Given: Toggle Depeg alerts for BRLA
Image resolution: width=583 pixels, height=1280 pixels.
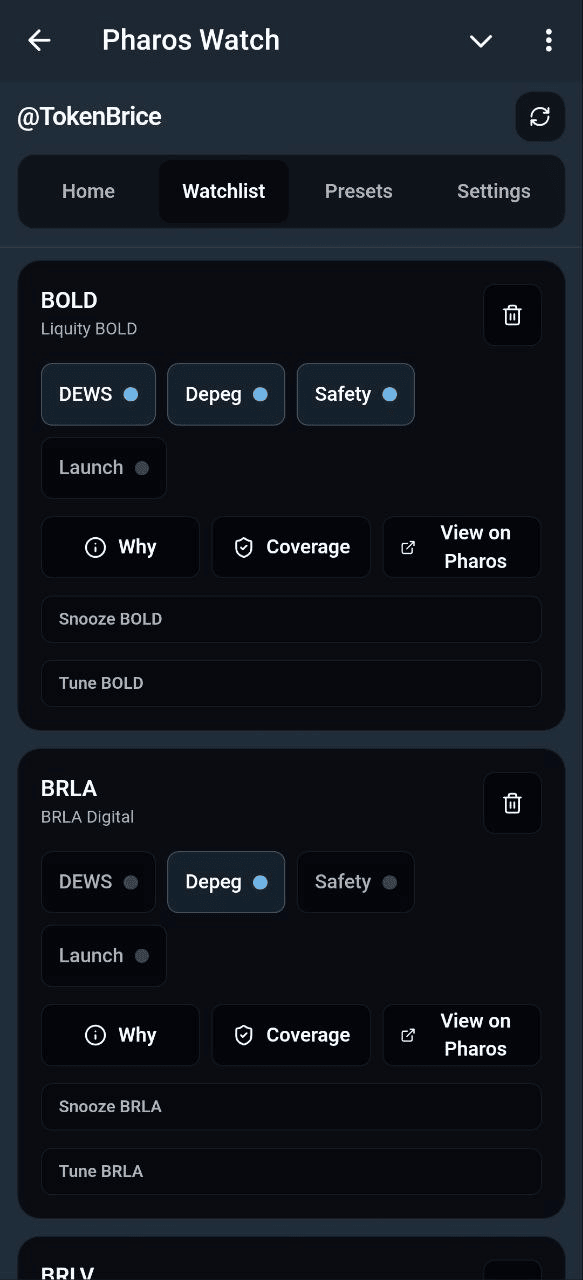Looking at the screenshot, I should pos(226,882).
